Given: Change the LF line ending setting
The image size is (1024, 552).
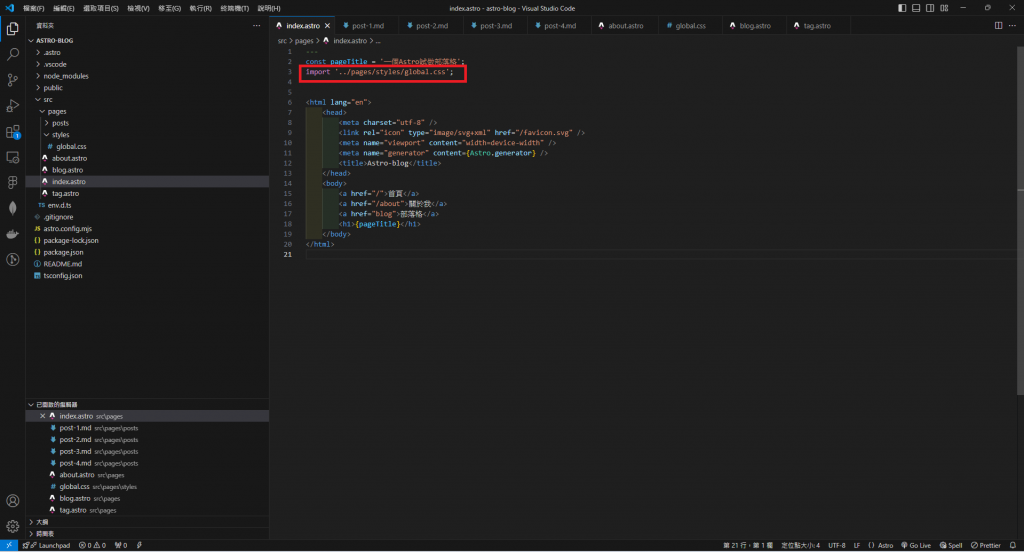Looking at the screenshot, I should point(856,545).
